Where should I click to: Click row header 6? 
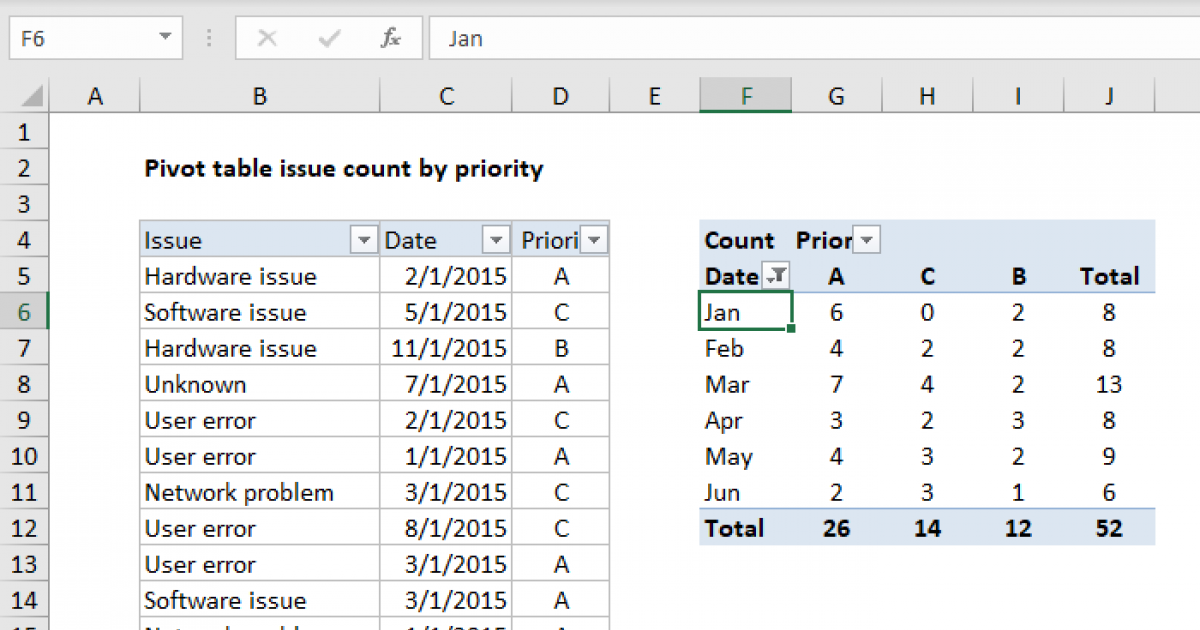click(x=25, y=312)
